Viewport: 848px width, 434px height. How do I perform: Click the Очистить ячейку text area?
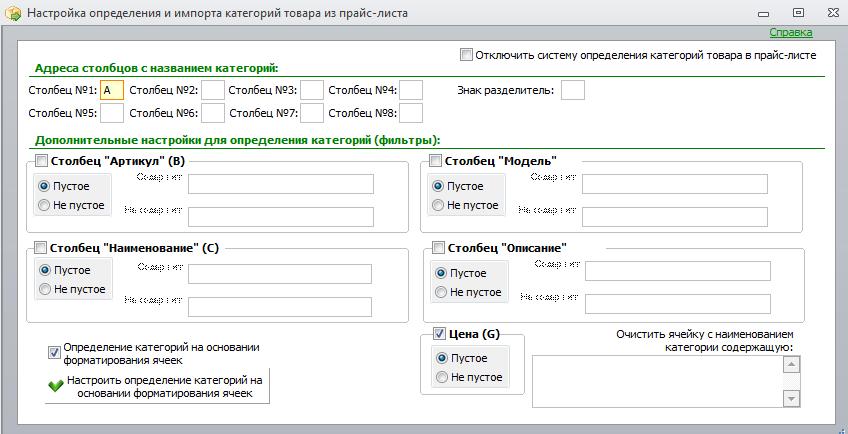click(x=657, y=382)
